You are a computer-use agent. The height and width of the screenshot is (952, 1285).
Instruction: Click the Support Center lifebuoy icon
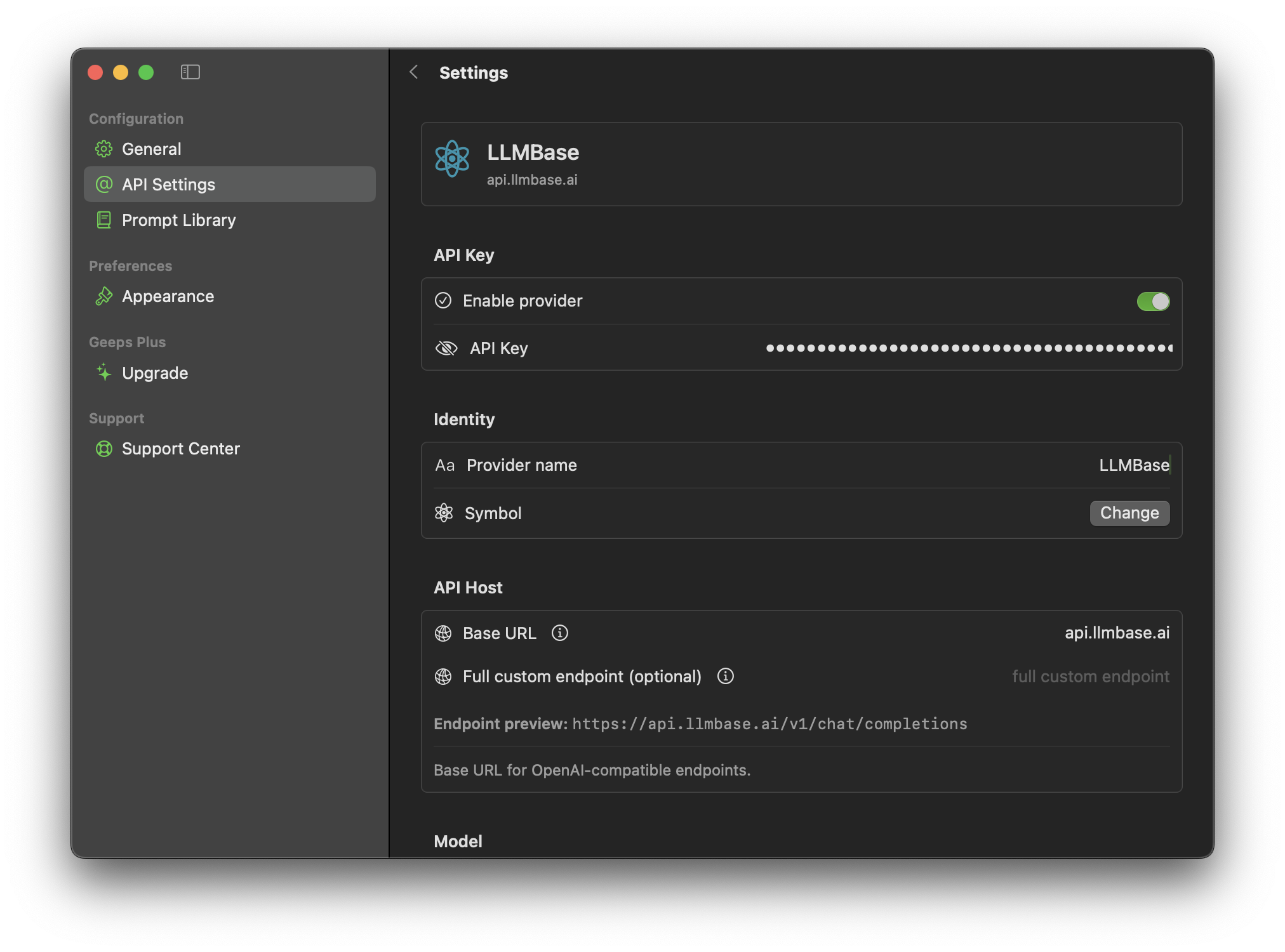104,449
